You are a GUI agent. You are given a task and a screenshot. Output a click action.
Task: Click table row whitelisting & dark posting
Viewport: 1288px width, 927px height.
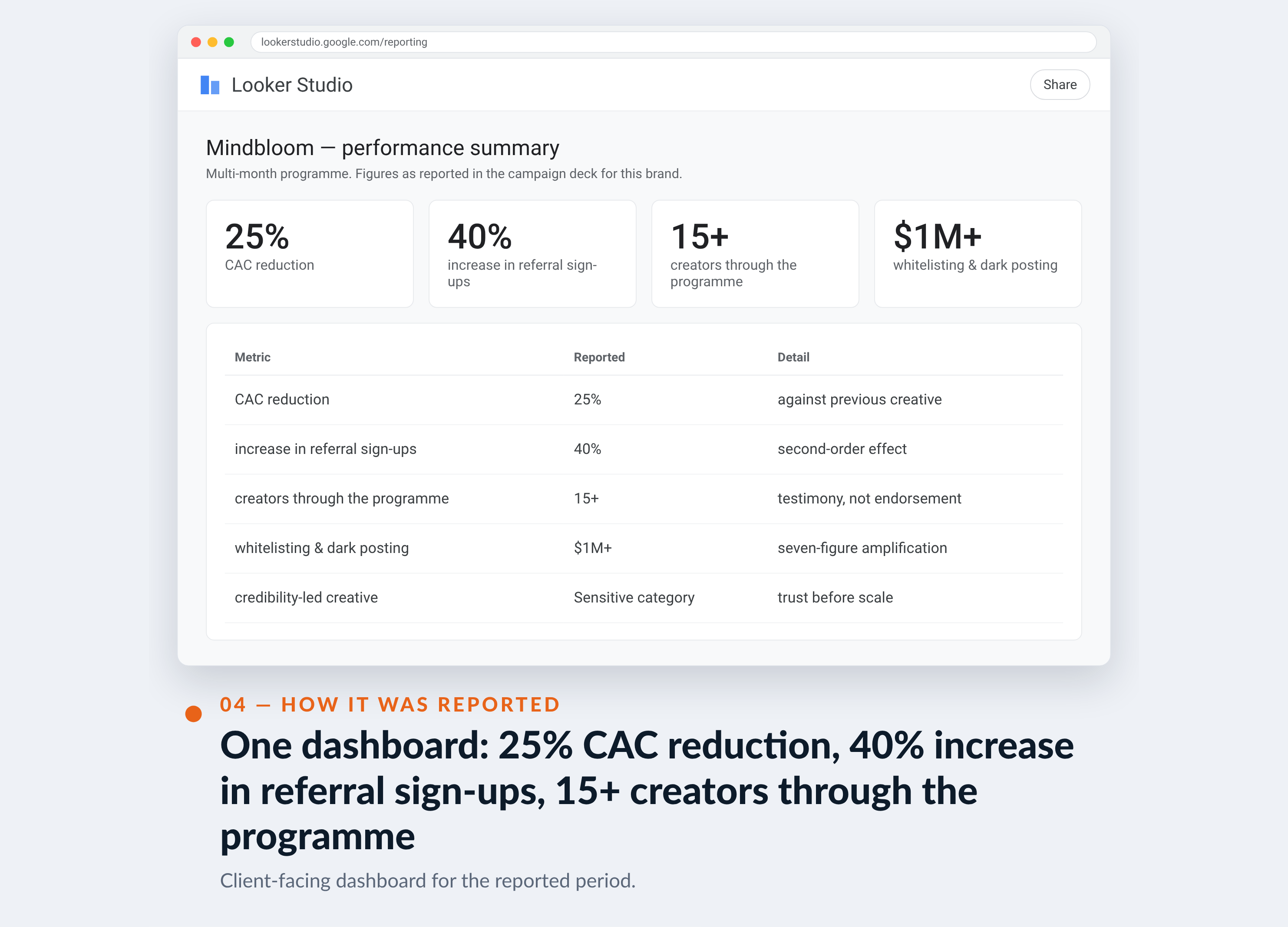644,548
